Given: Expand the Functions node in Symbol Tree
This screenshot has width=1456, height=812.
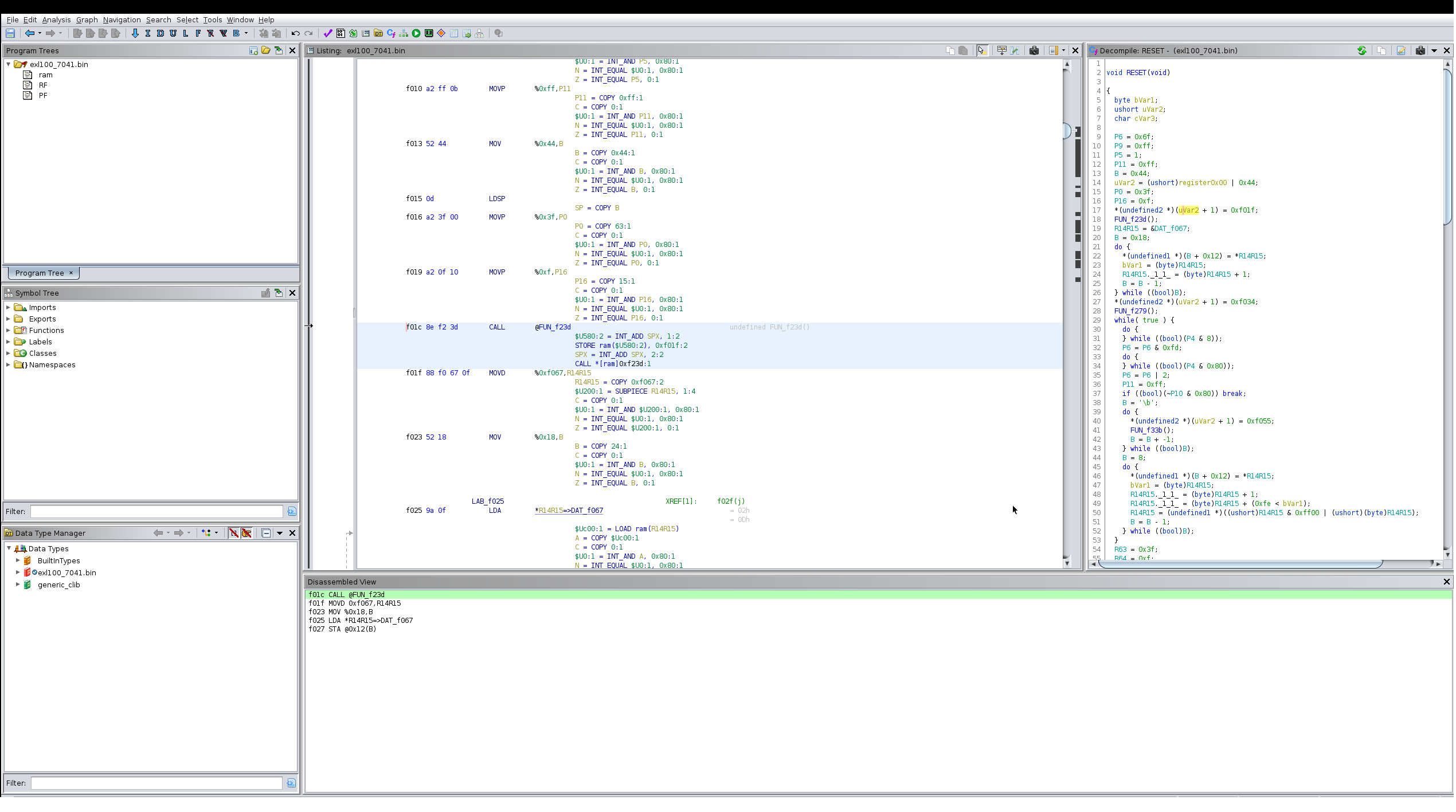Looking at the screenshot, I should [9, 330].
